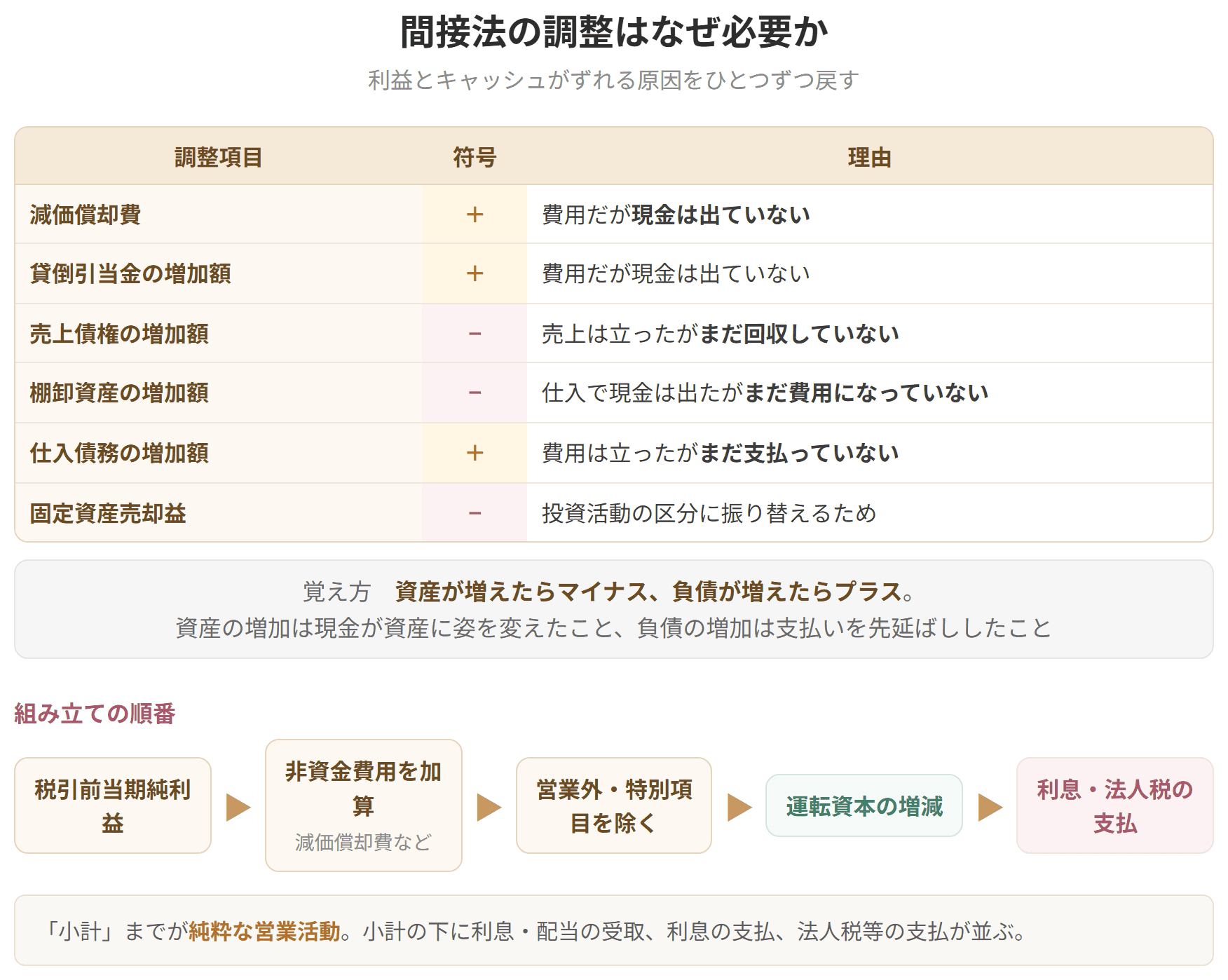
Task: Click the 営業外・特別項目を除く step box
Action: (614, 805)
